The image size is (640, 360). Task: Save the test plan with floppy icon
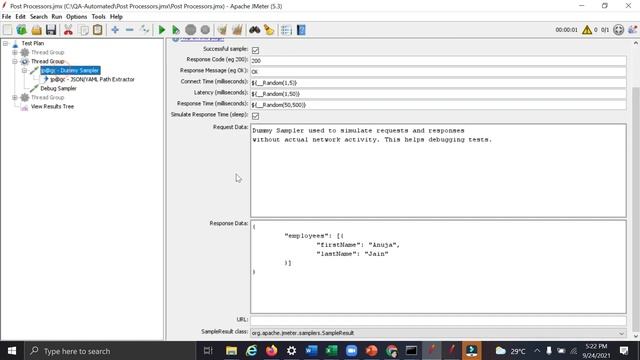click(x=51, y=30)
